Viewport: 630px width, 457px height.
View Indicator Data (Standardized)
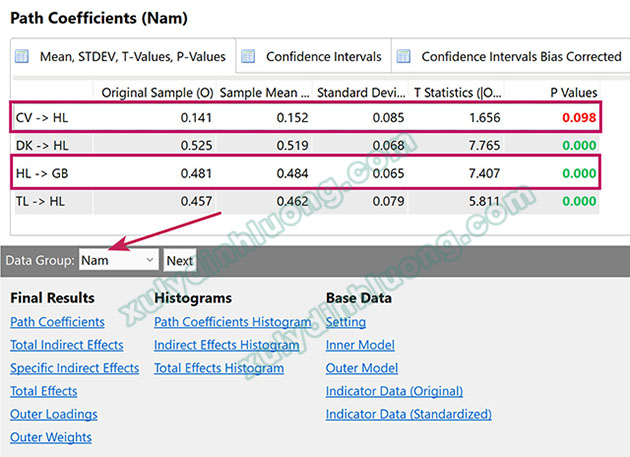click(x=408, y=414)
